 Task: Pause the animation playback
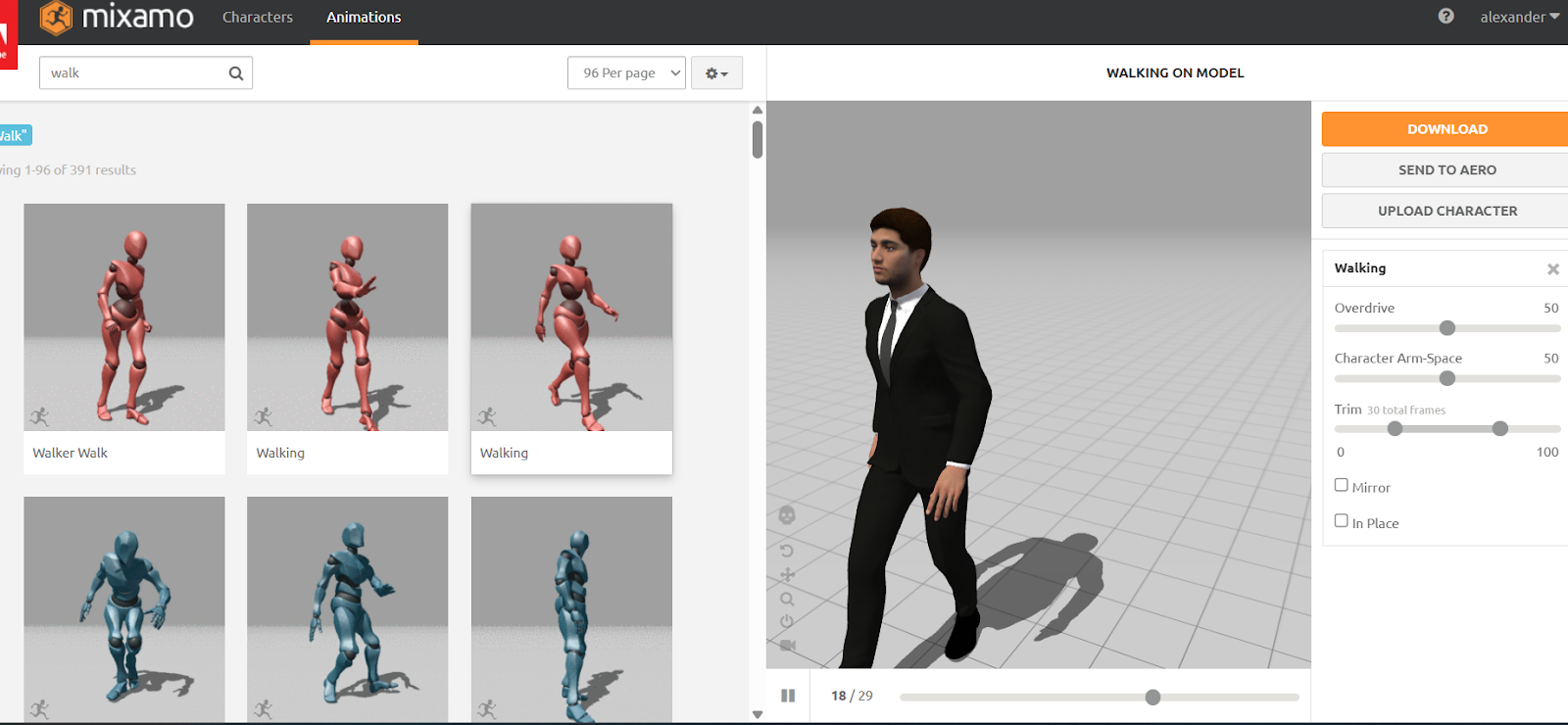point(788,696)
